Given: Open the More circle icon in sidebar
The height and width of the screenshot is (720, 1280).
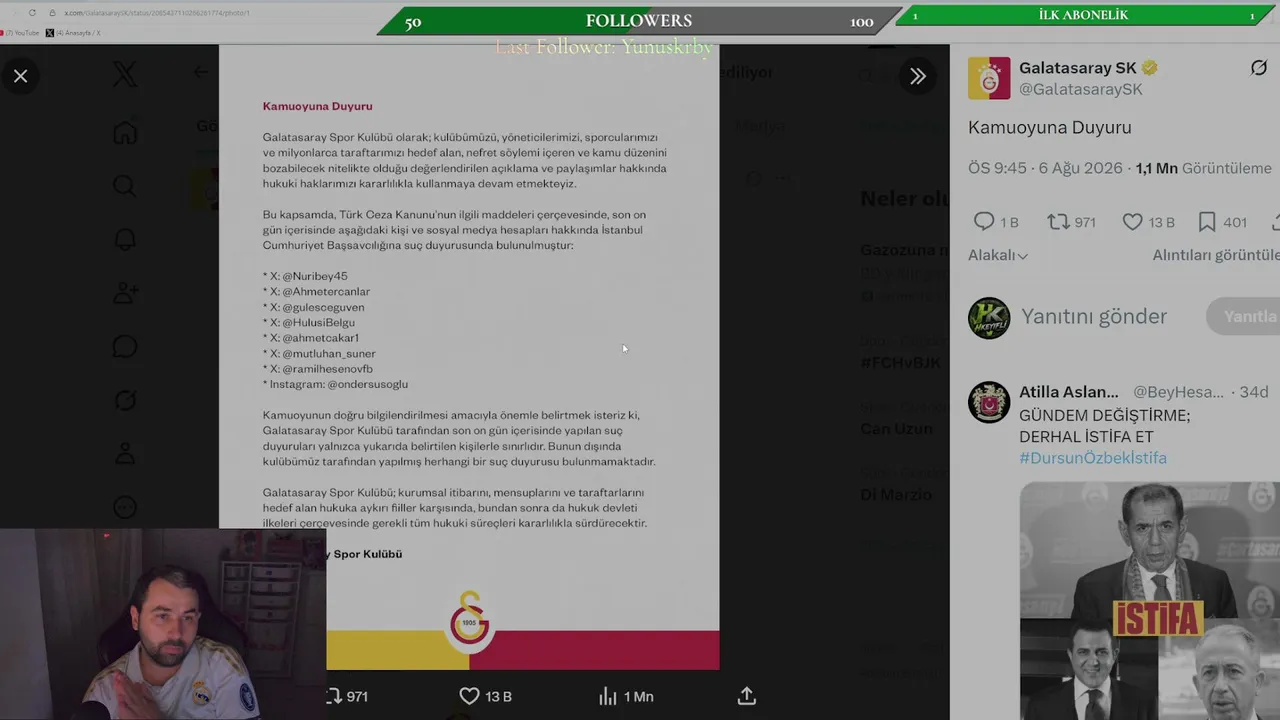Looking at the screenshot, I should tap(125, 508).
